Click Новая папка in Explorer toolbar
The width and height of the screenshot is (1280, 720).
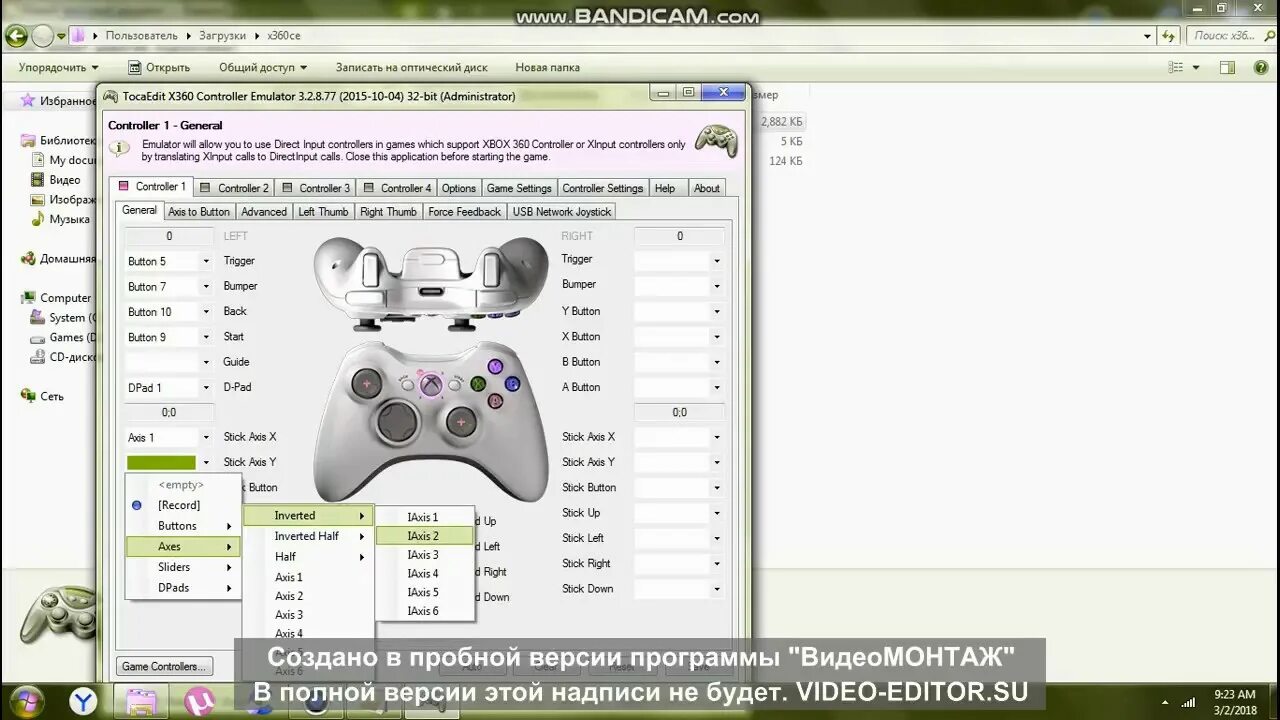[x=547, y=67]
